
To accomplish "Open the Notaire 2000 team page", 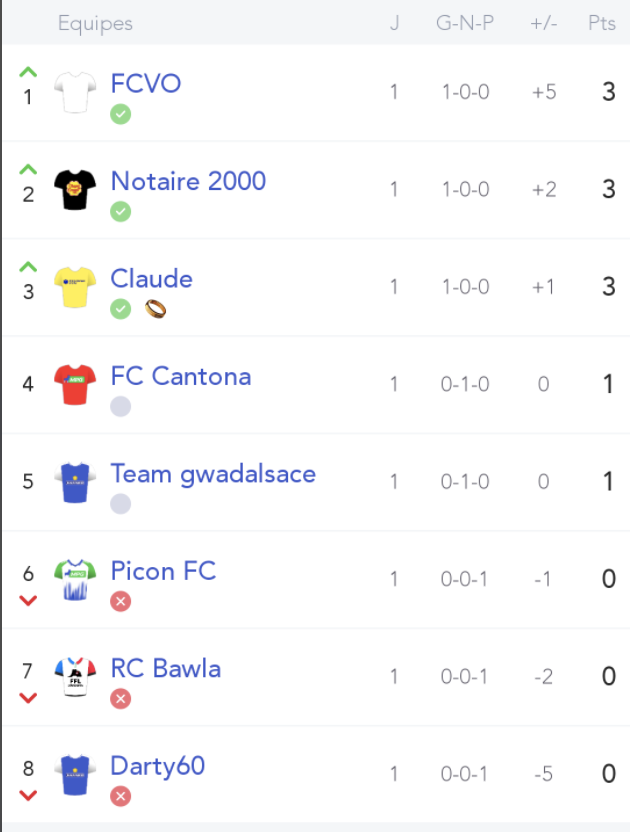I will (x=188, y=181).
